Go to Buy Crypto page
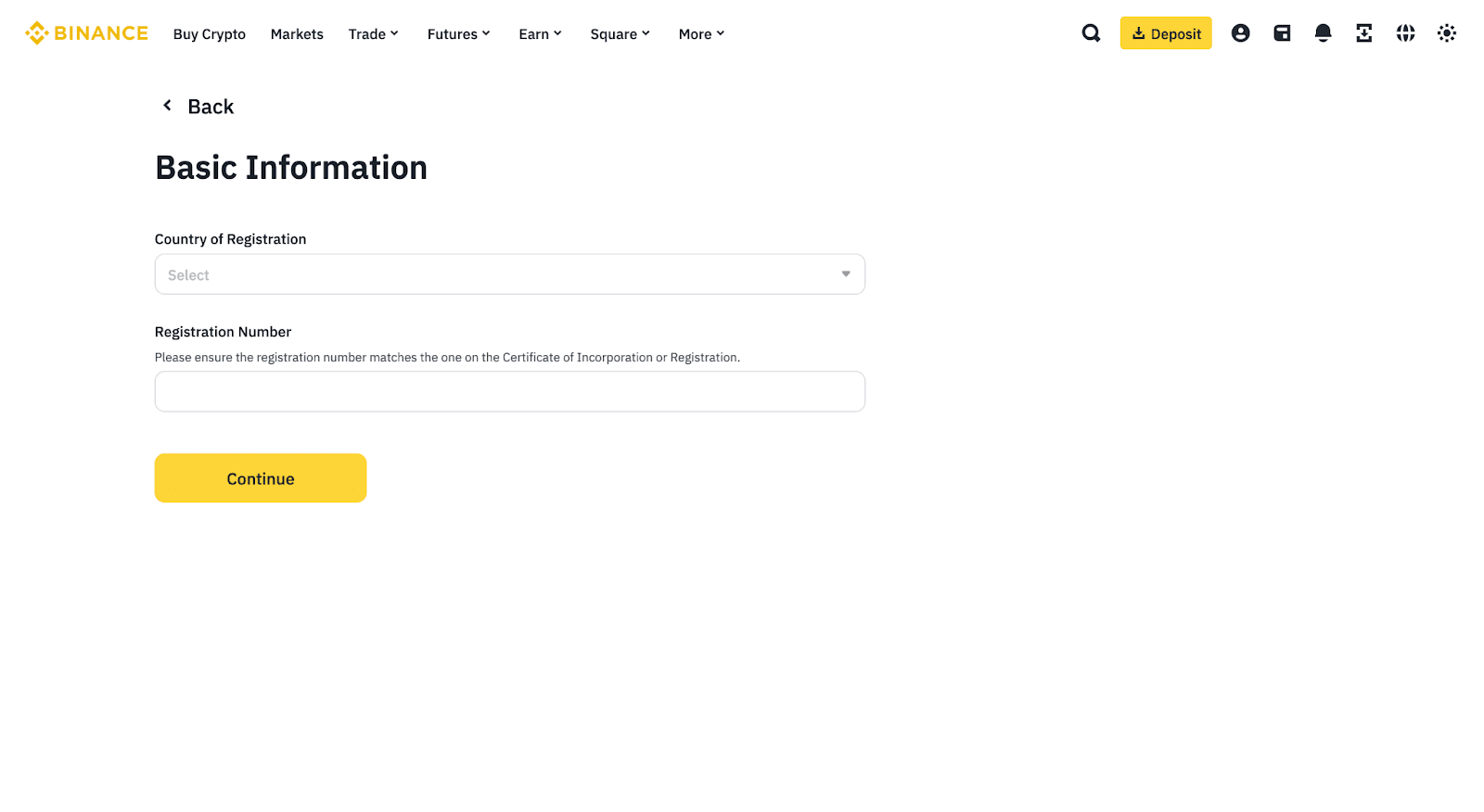 pyautogui.click(x=210, y=34)
